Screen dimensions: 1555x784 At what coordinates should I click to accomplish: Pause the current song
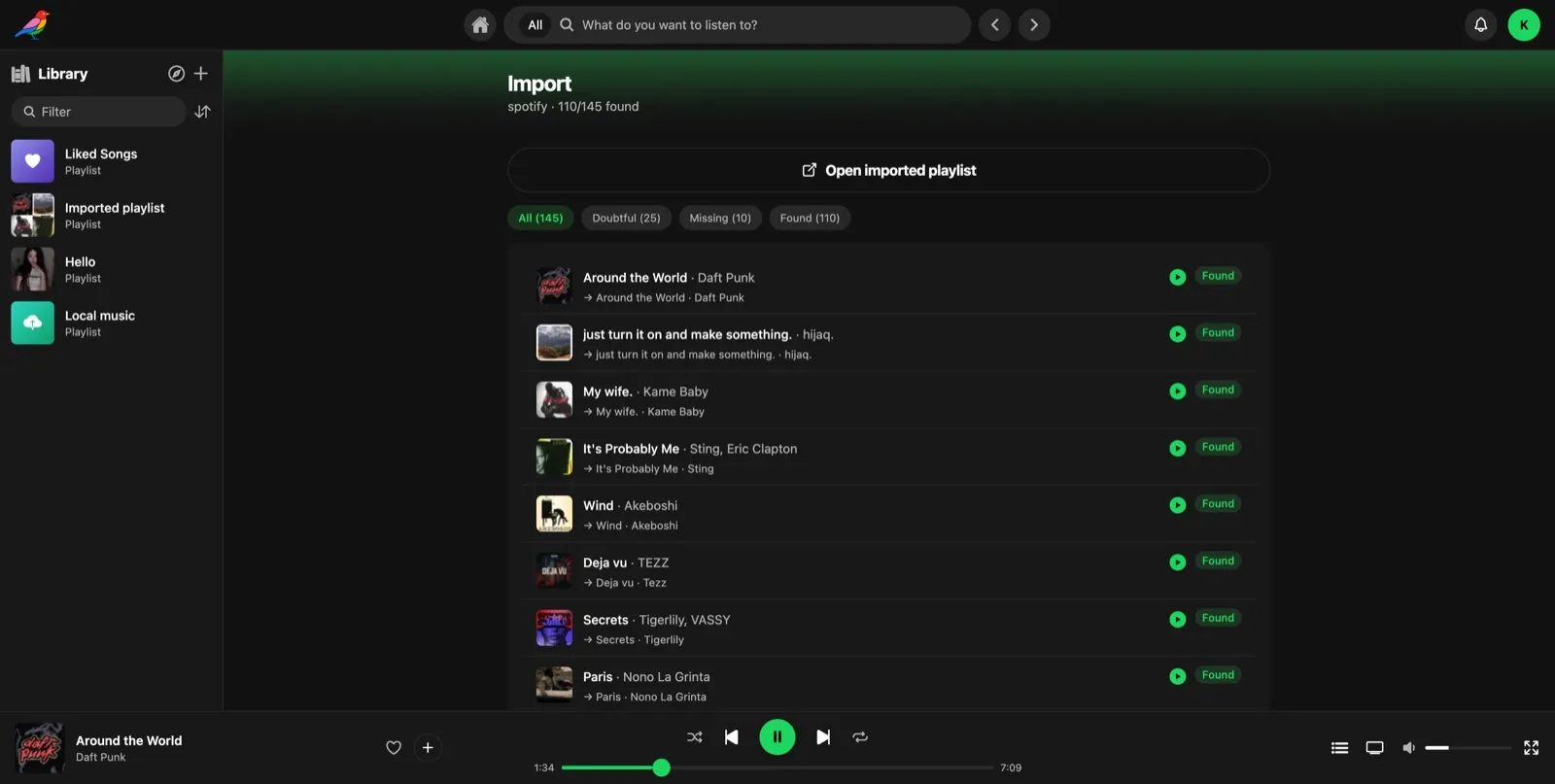tap(777, 736)
